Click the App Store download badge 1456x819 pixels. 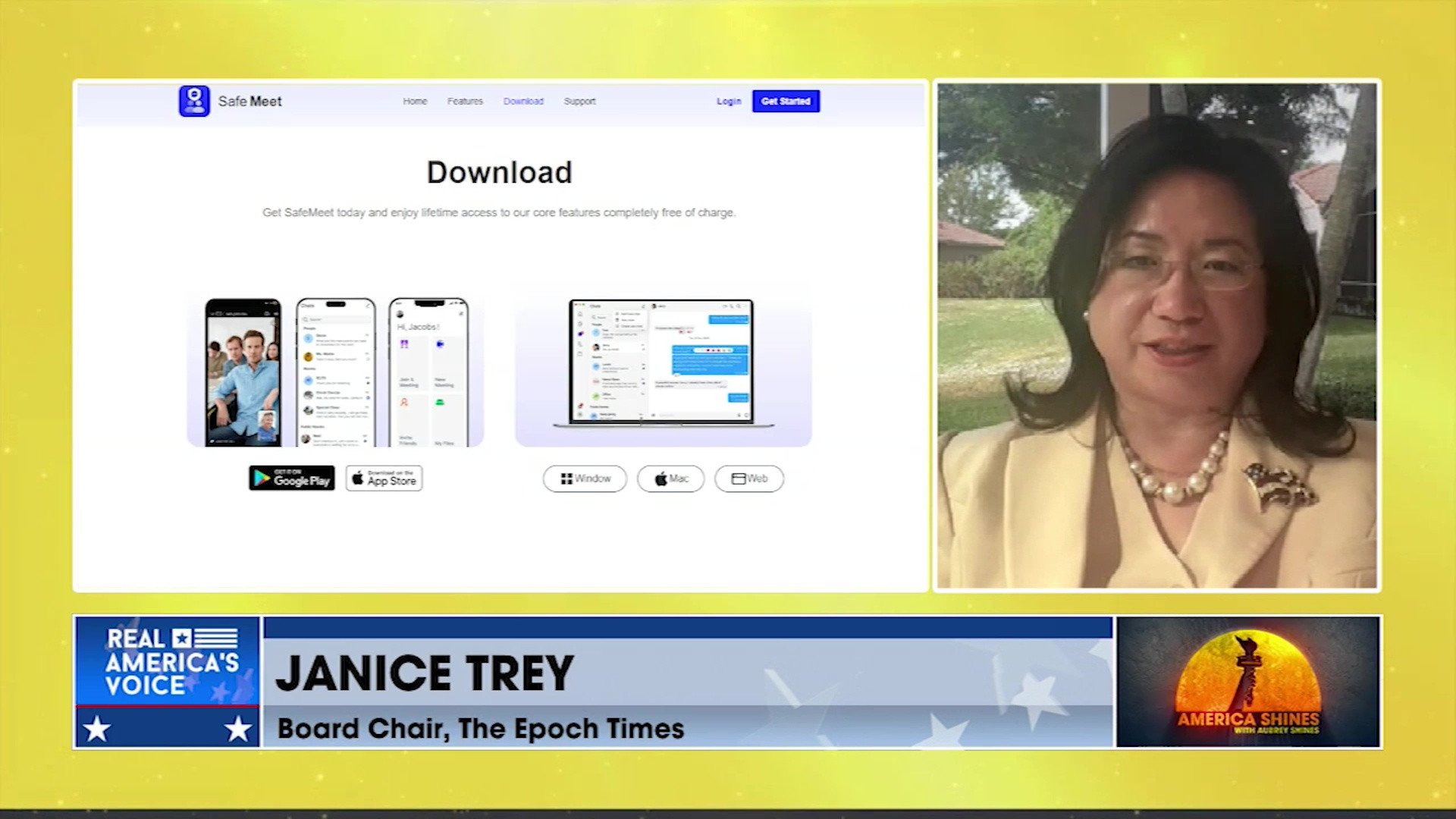pyautogui.click(x=384, y=478)
